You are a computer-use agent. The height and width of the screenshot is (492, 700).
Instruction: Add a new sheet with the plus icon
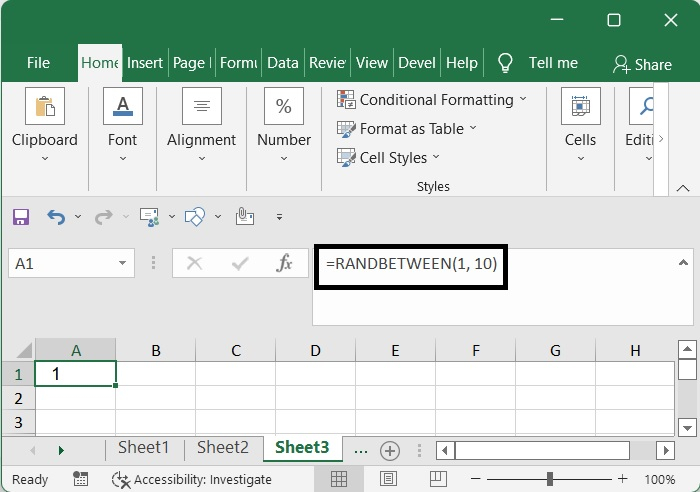pyautogui.click(x=390, y=450)
